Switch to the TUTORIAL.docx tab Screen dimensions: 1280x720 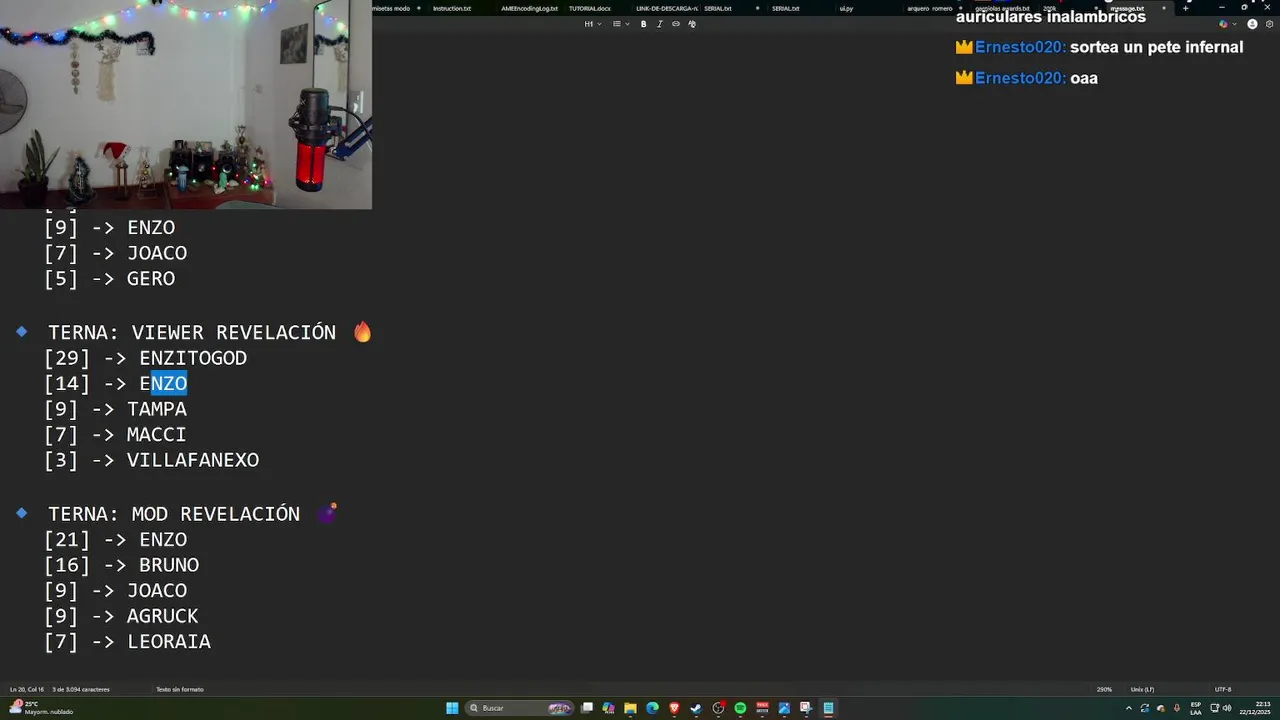(x=590, y=8)
